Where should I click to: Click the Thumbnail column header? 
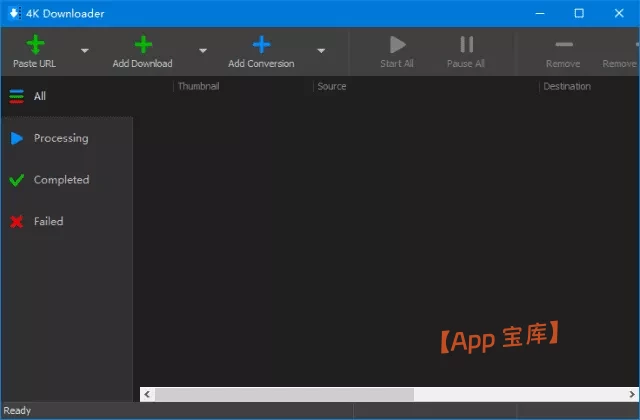pyautogui.click(x=198, y=86)
